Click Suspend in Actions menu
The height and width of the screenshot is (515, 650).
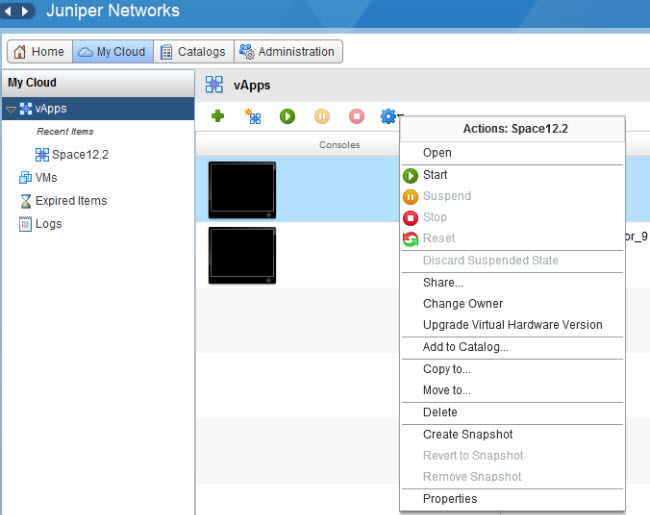click(x=512, y=196)
